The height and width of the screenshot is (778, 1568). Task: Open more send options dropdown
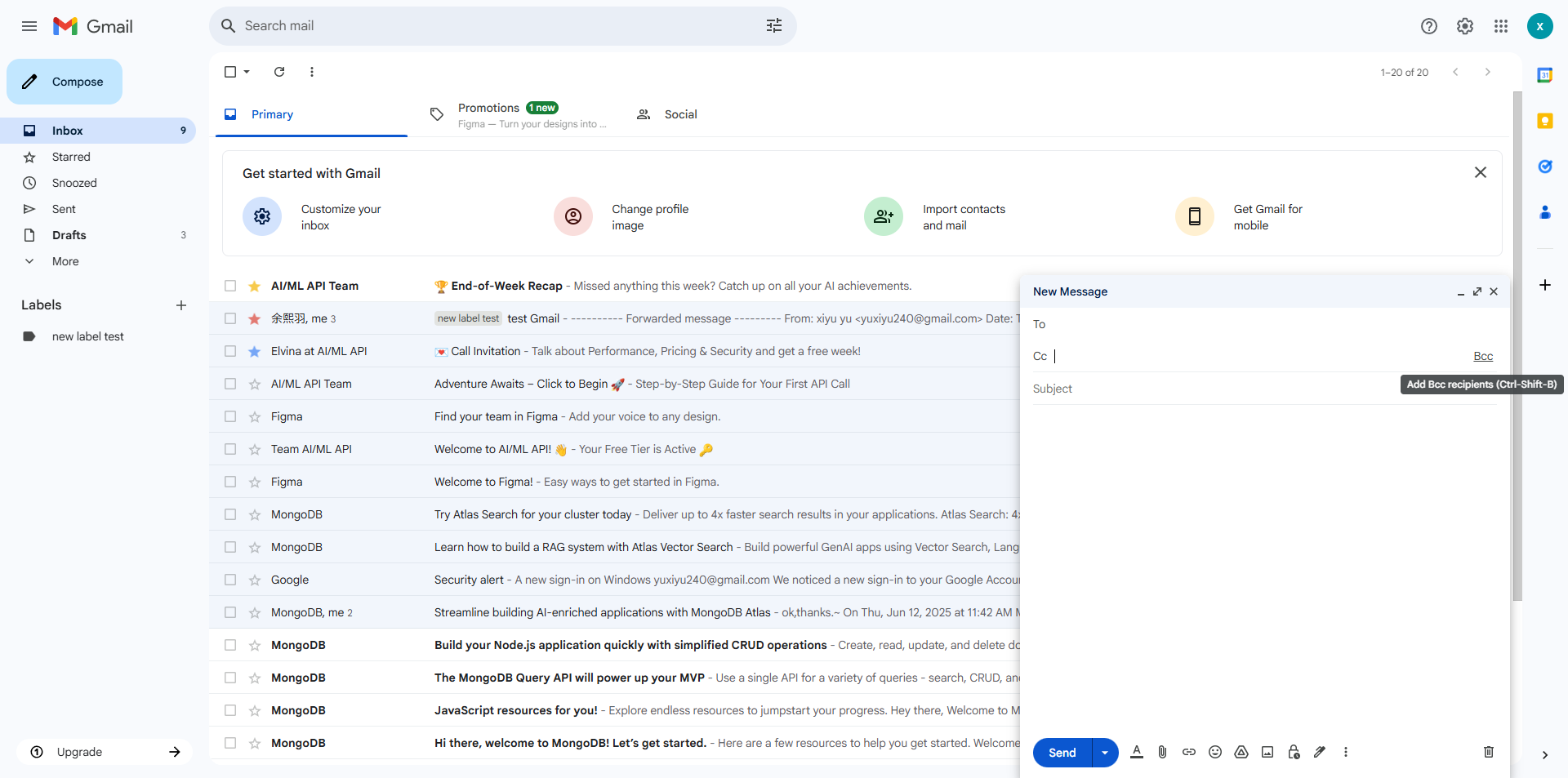coord(1105,753)
